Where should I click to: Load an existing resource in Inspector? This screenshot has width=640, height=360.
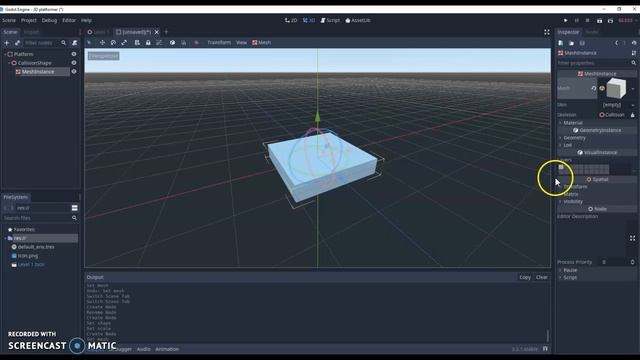[x=571, y=43]
